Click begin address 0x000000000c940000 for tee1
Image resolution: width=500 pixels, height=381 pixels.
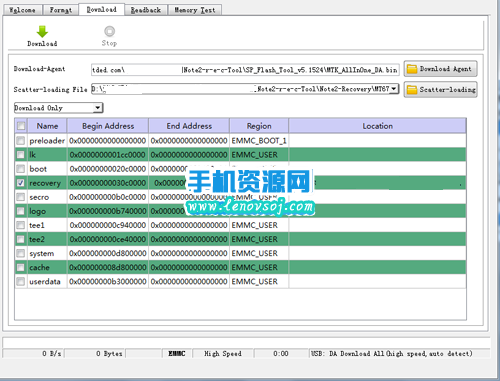[108, 225]
